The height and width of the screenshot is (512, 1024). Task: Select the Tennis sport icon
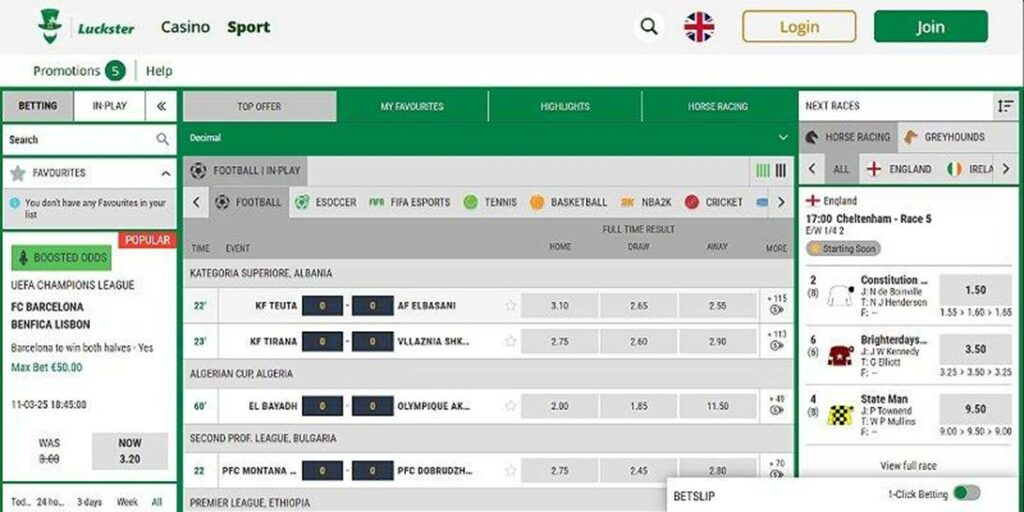point(470,202)
